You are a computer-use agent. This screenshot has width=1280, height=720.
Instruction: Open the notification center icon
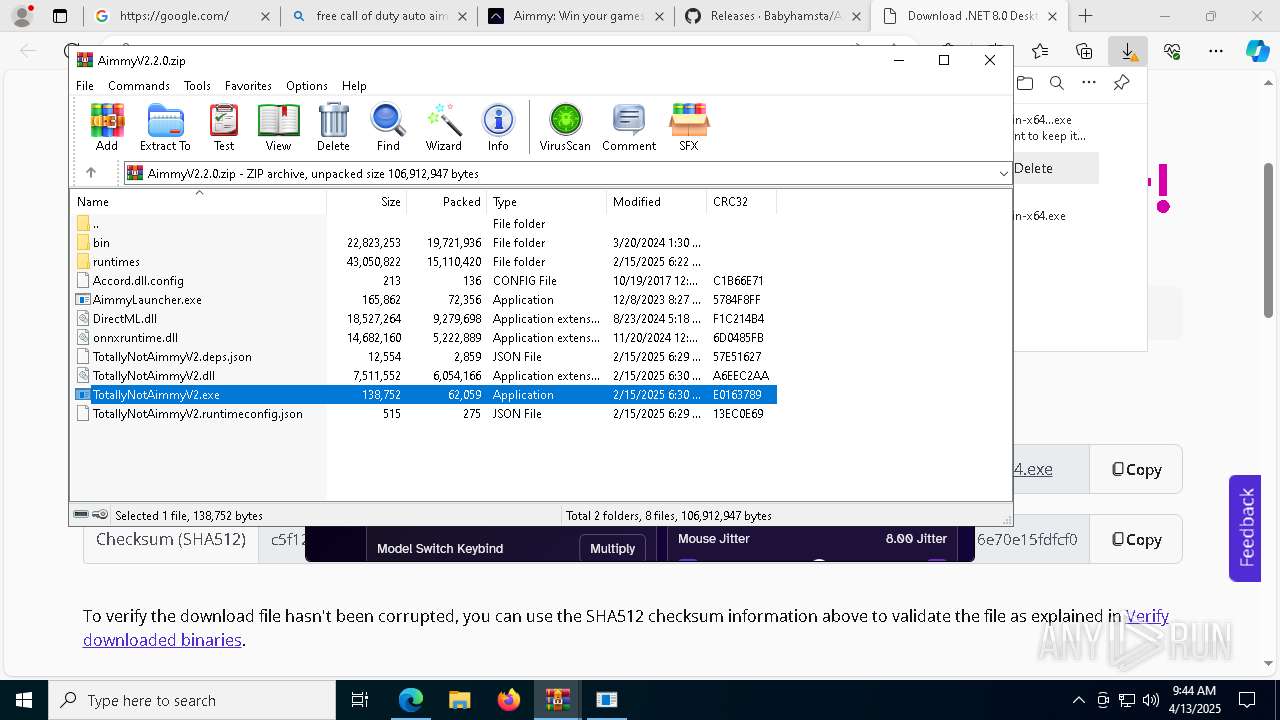[x=1247, y=700]
